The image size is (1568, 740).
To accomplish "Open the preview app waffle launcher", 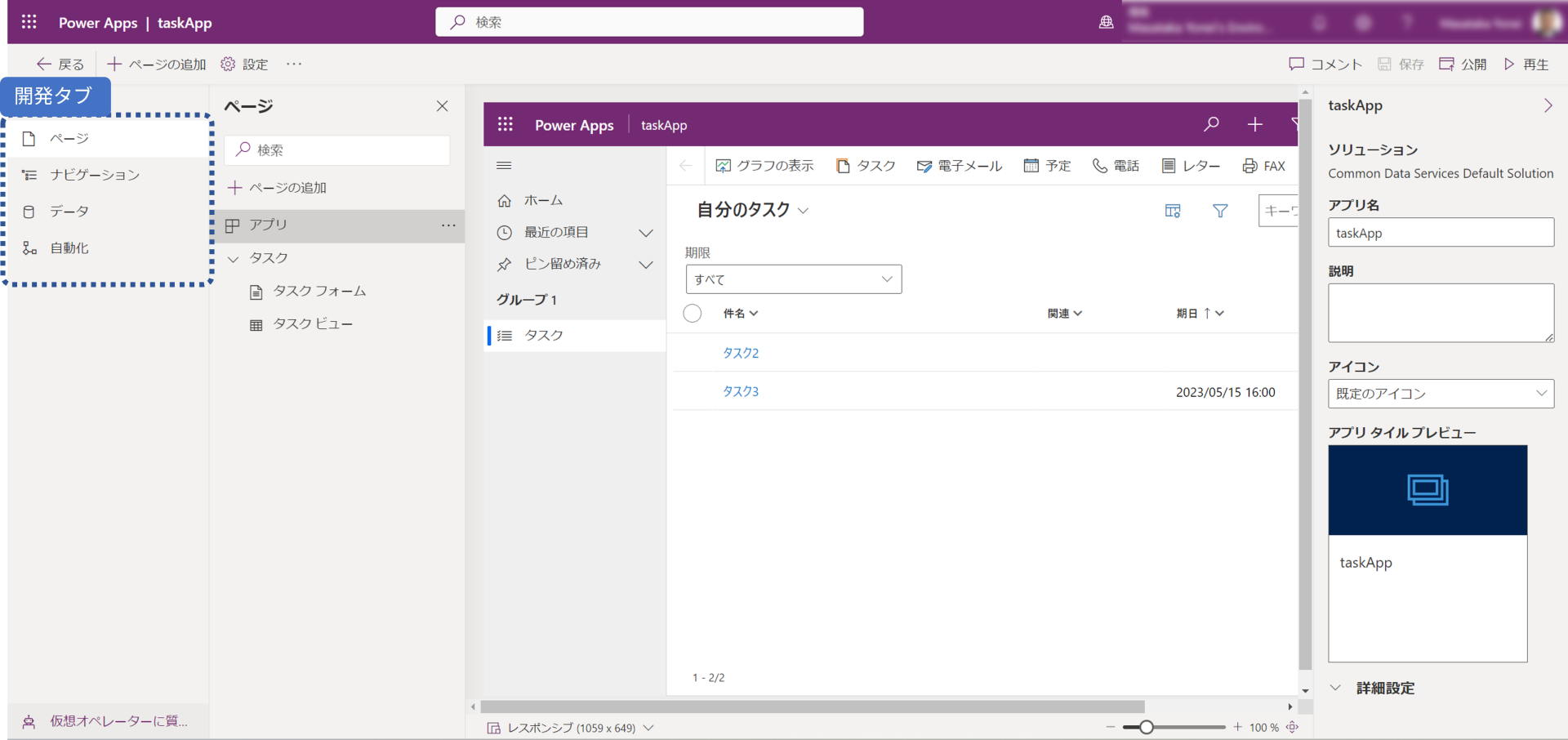I will (x=506, y=124).
